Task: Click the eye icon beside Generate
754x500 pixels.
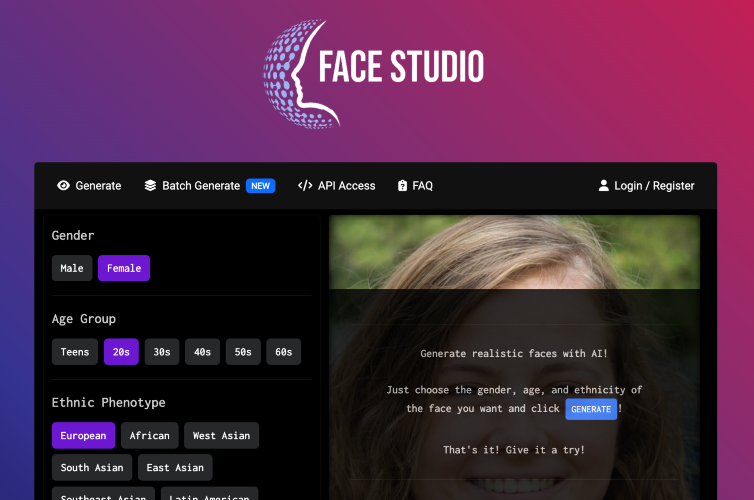Action: click(63, 186)
